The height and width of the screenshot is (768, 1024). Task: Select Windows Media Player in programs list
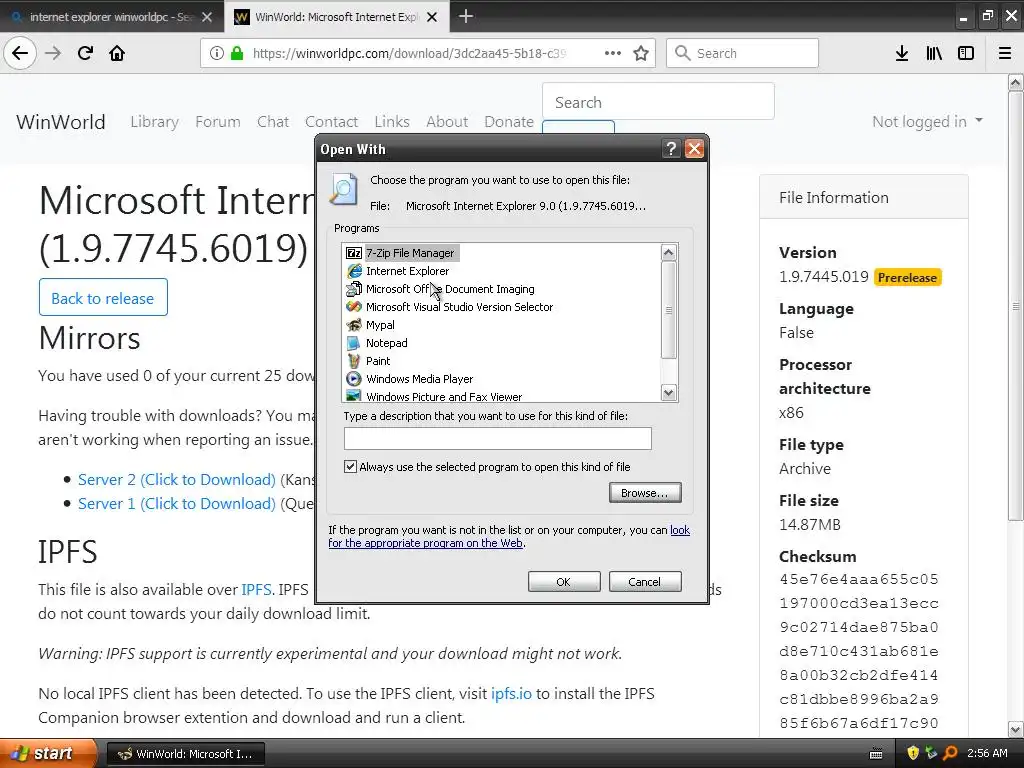tap(419, 379)
